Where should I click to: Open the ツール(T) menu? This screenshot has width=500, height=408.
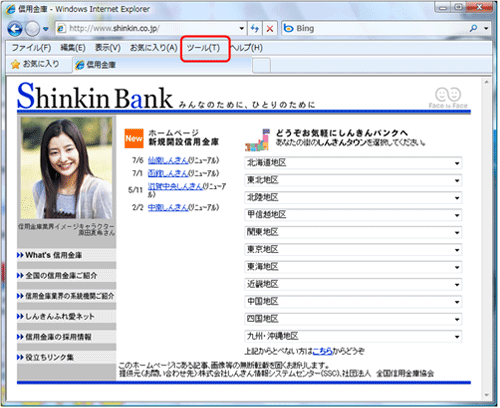pyautogui.click(x=203, y=48)
